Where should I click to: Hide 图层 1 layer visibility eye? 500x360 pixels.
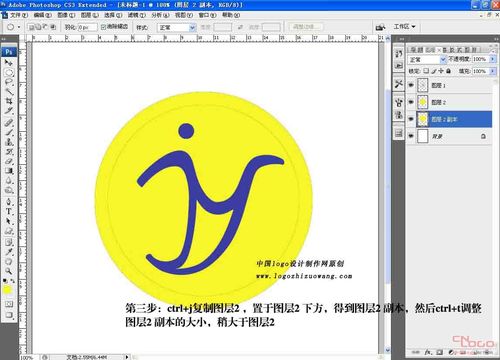[x=411, y=85]
